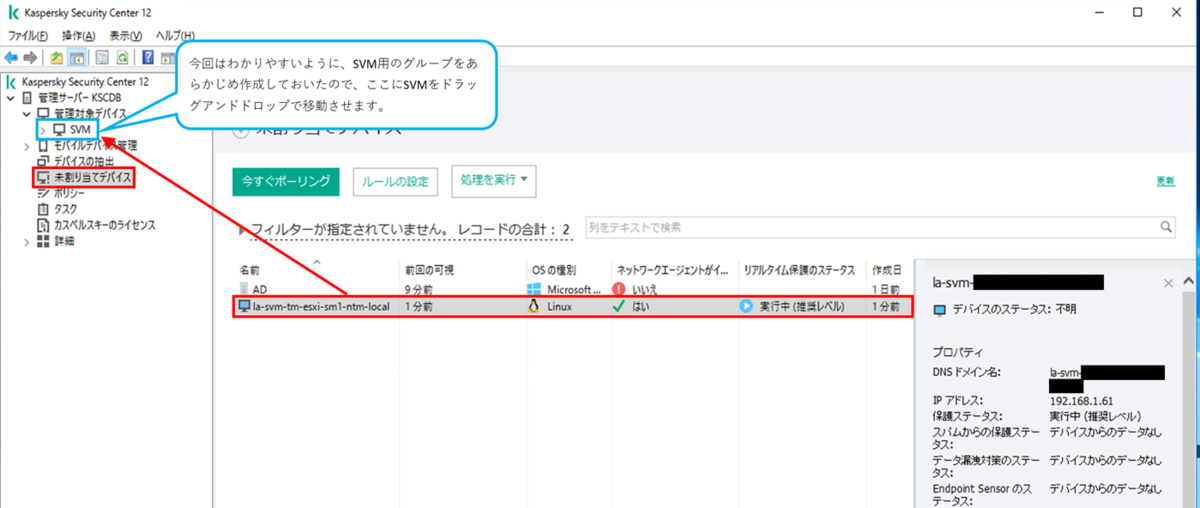Sort by リアルタイム保護のステータス column header
This screenshot has height=508, width=1200.
(800, 271)
